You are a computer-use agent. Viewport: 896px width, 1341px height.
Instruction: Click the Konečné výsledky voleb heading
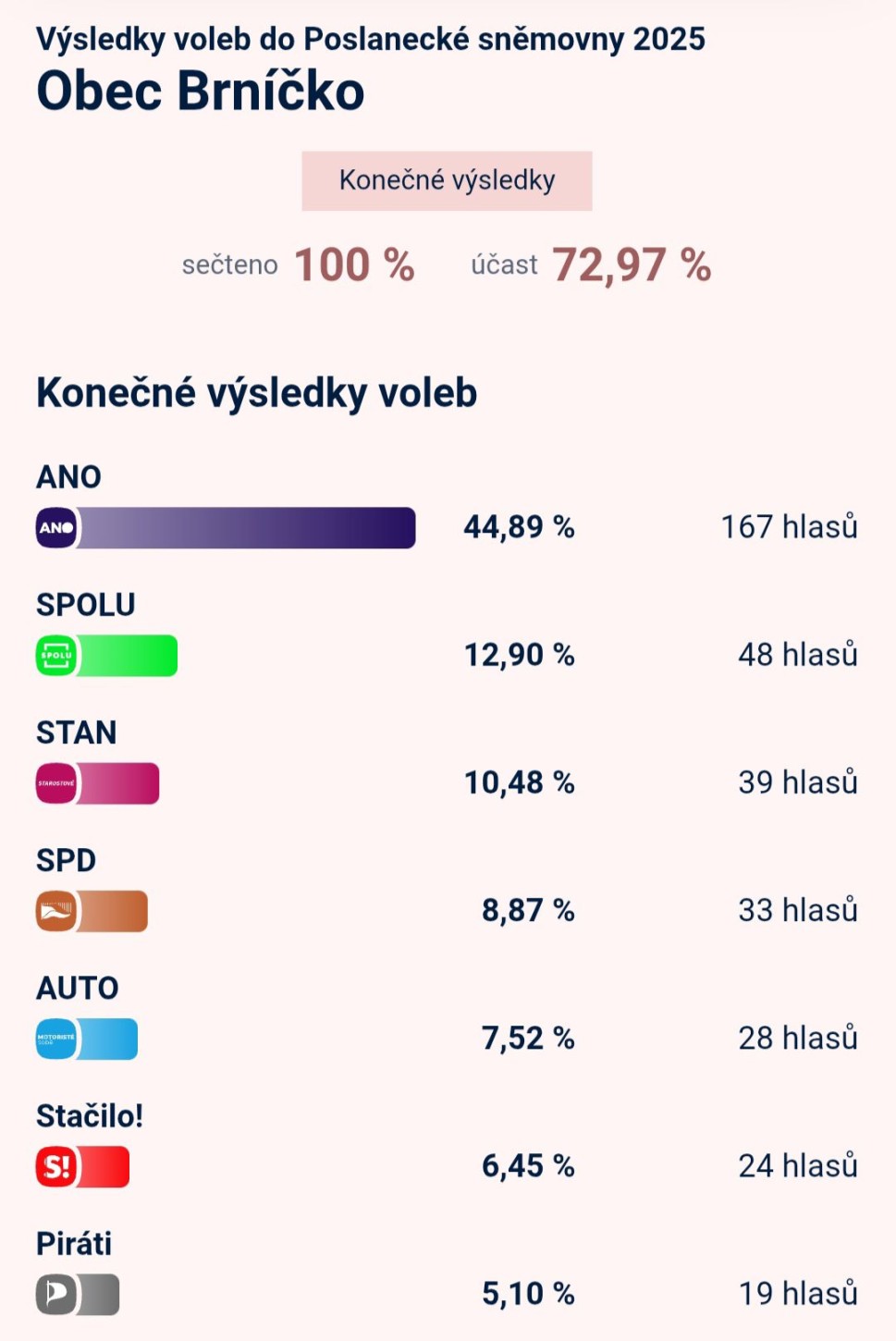click(x=256, y=393)
